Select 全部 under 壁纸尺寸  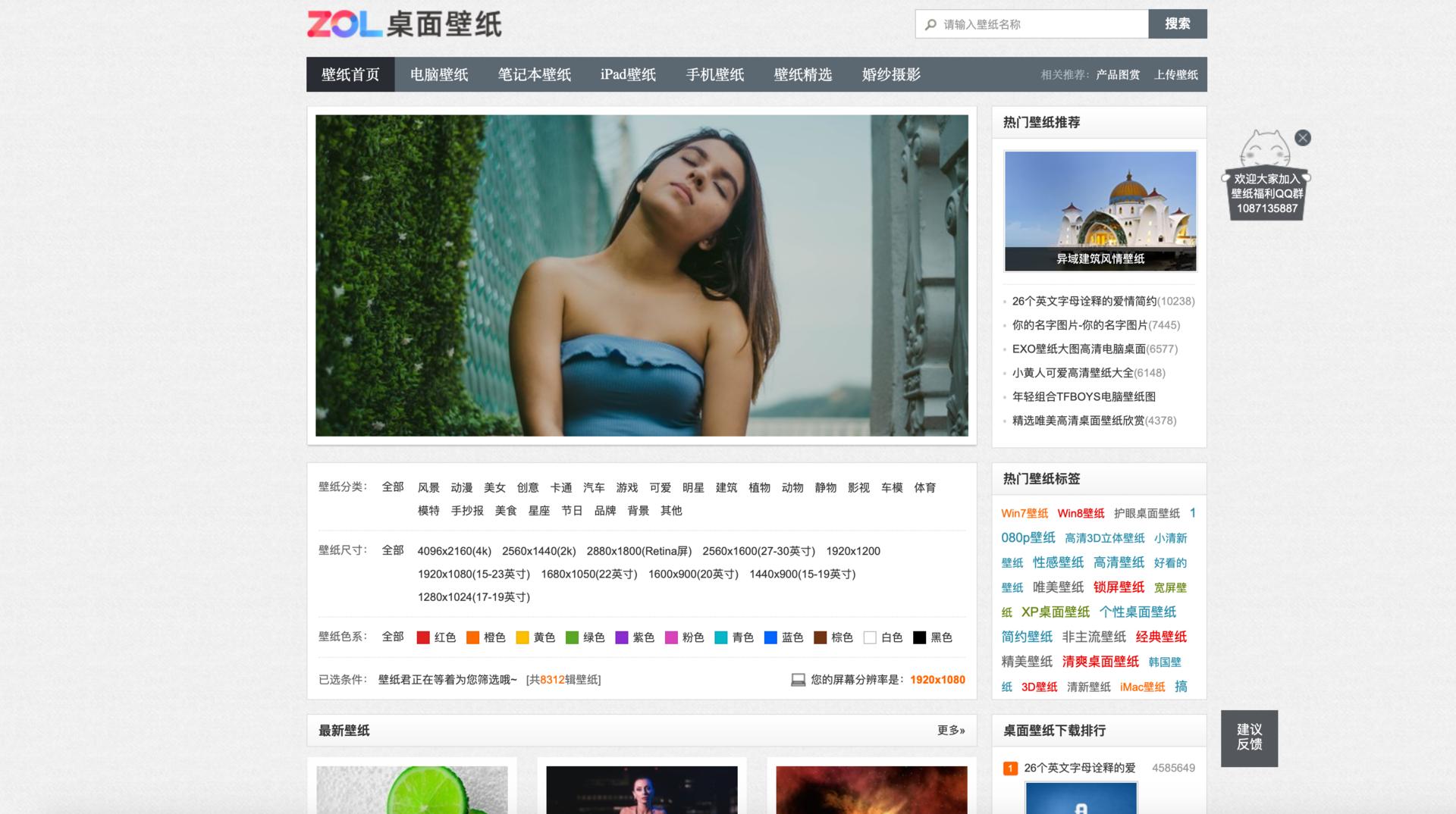click(x=392, y=551)
